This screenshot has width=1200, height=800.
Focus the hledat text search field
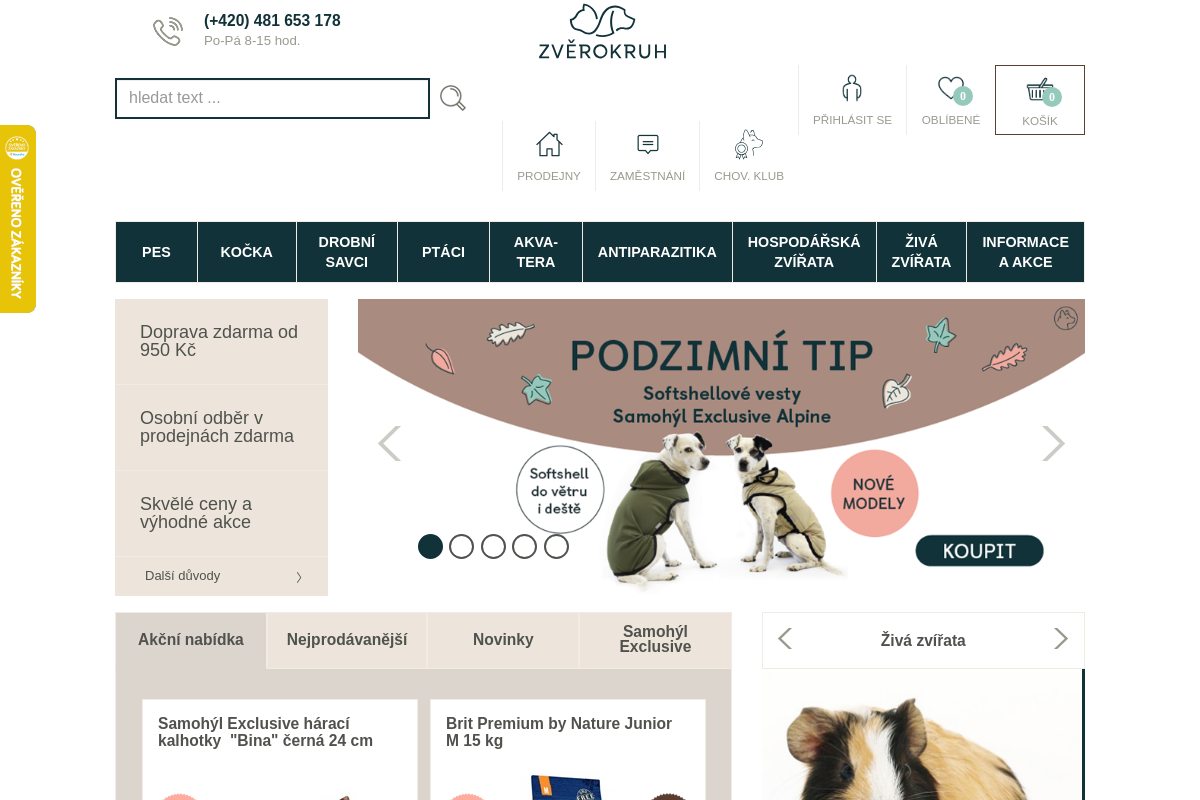click(272, 98)
